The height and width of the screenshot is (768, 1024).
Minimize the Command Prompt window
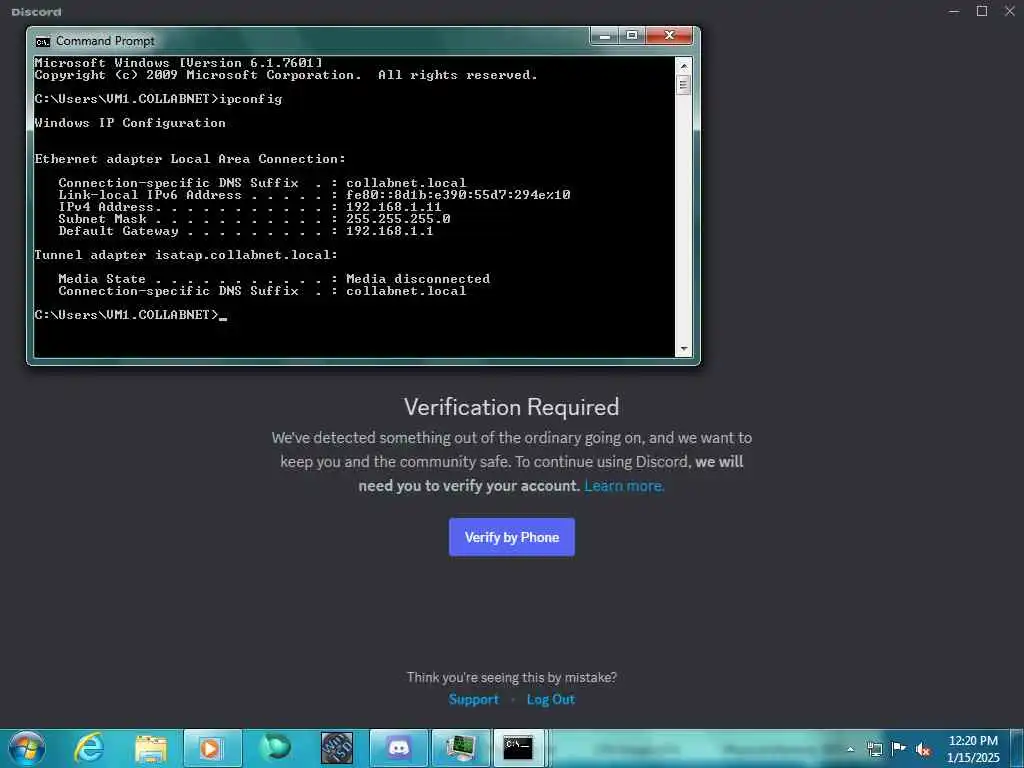tap(605, 35)
